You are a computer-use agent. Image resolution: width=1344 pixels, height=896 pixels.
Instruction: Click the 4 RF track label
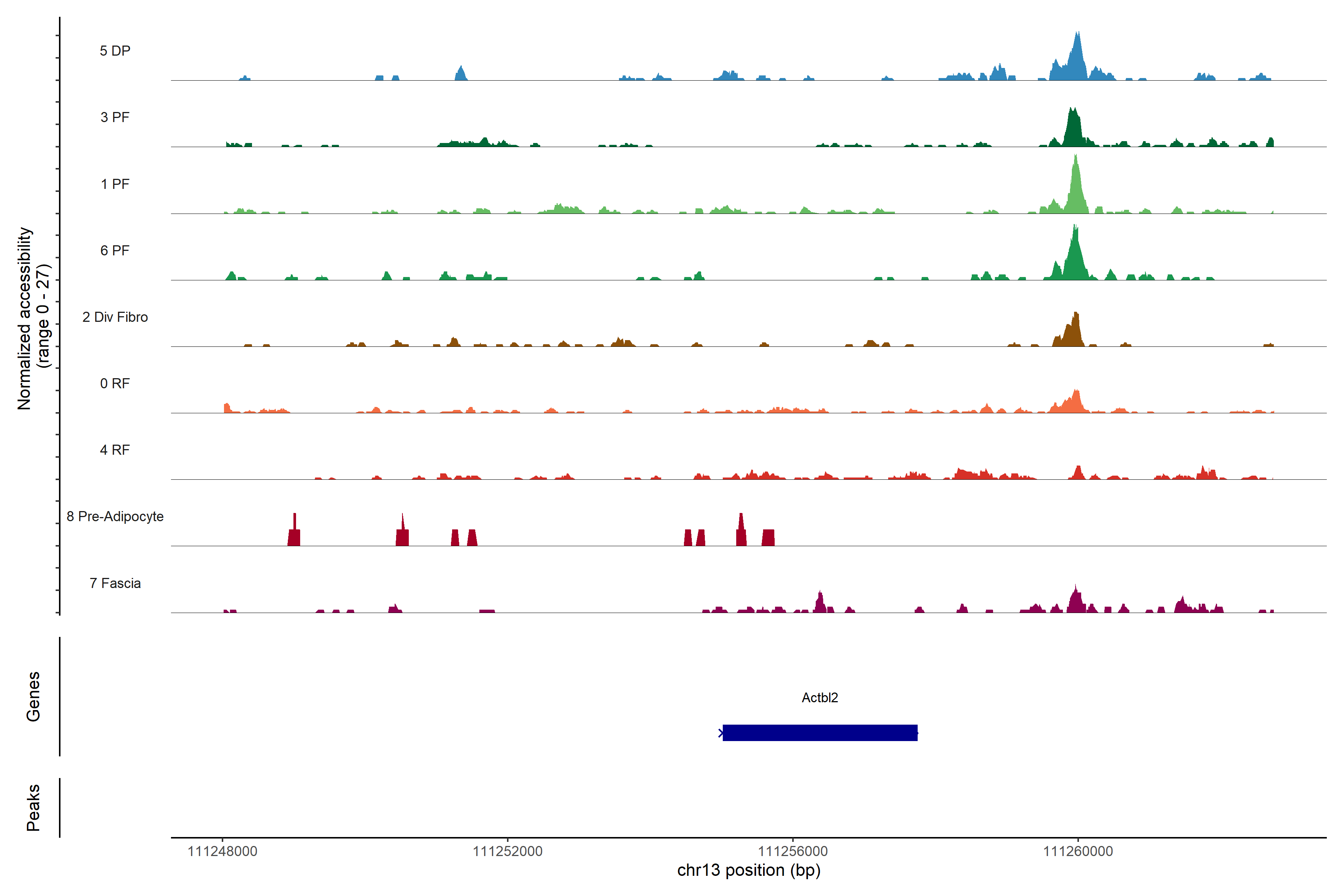coord(115,450)
